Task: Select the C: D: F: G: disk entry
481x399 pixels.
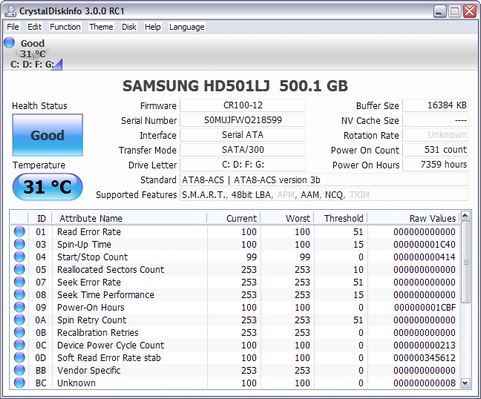Action: pyautogui.click(x=32, y=64)
